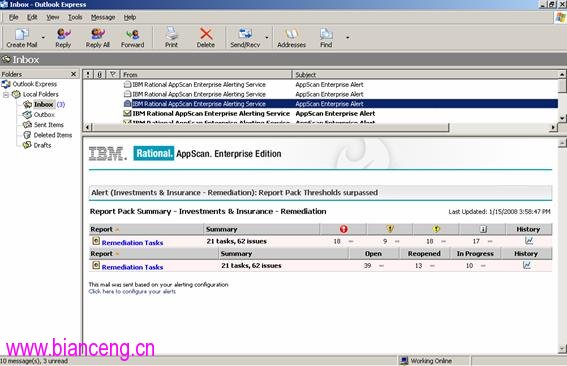Click the informational severity column icon

[x=483, y=229]
